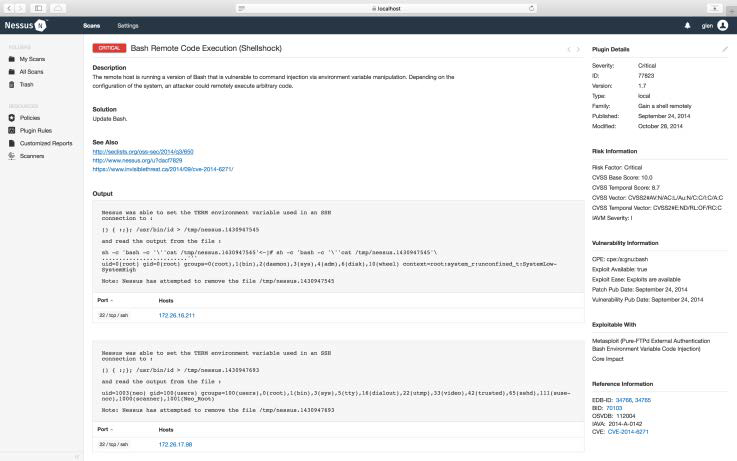This screenshot has height=461, width=737.
Task: Open the invisiblethreat.ca CVE link
Action: [163, 169]
